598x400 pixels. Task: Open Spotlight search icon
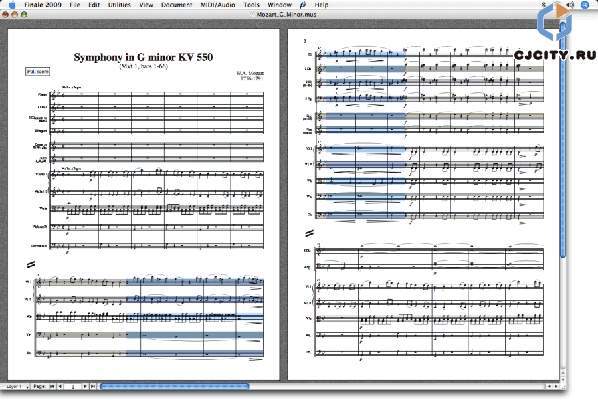pyautogui.click(x=585, y=5)
